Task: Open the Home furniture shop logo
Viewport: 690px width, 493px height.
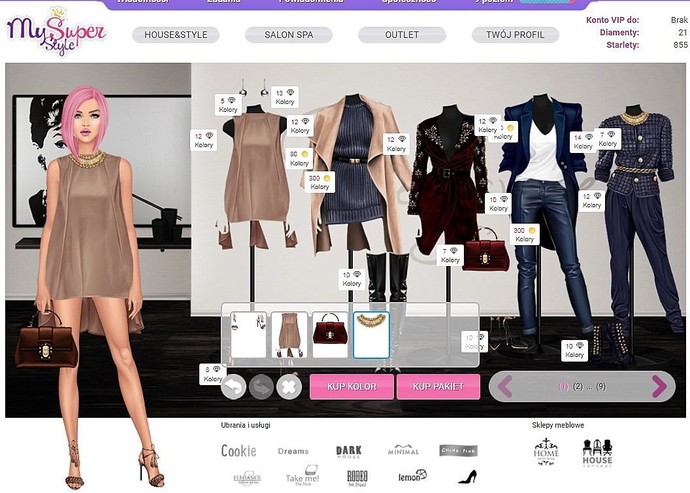Action: (546, 452)
